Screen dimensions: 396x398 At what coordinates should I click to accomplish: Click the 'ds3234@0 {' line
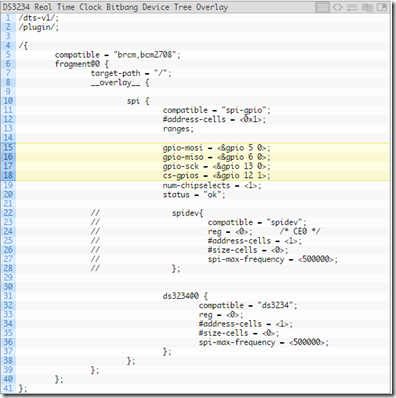(185, 296)
